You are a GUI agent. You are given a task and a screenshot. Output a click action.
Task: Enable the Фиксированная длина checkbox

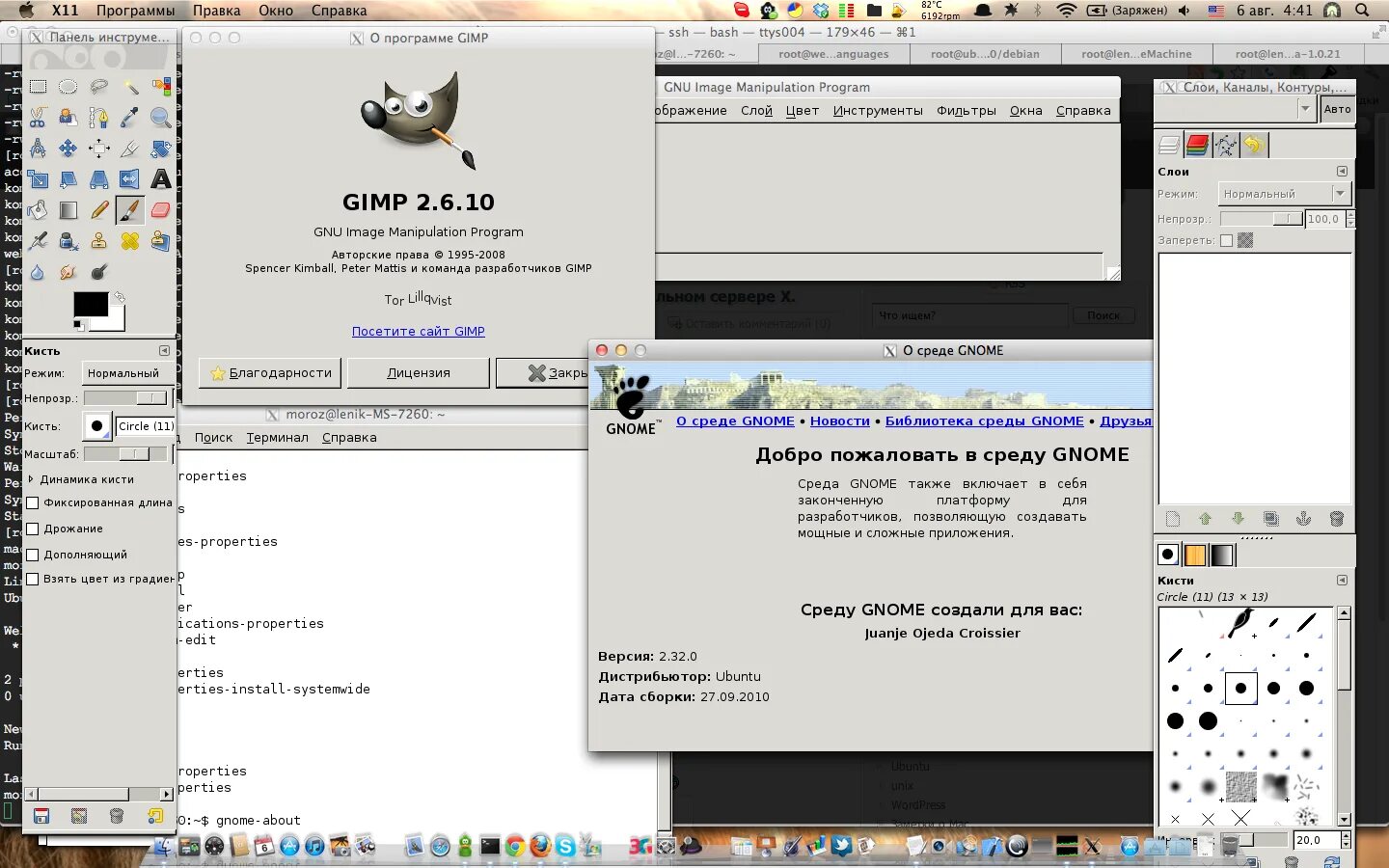(x=33, y=502)
